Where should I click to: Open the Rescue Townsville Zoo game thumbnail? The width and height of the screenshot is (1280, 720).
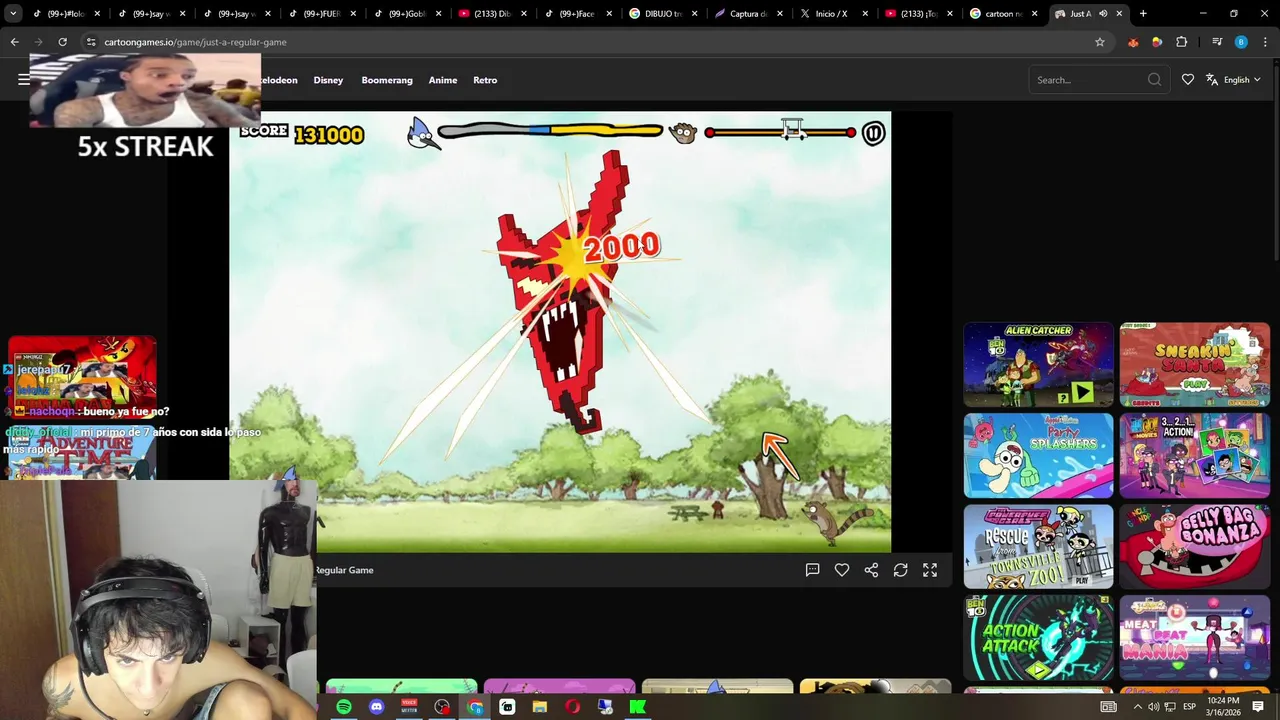[x=1038, y=546]
